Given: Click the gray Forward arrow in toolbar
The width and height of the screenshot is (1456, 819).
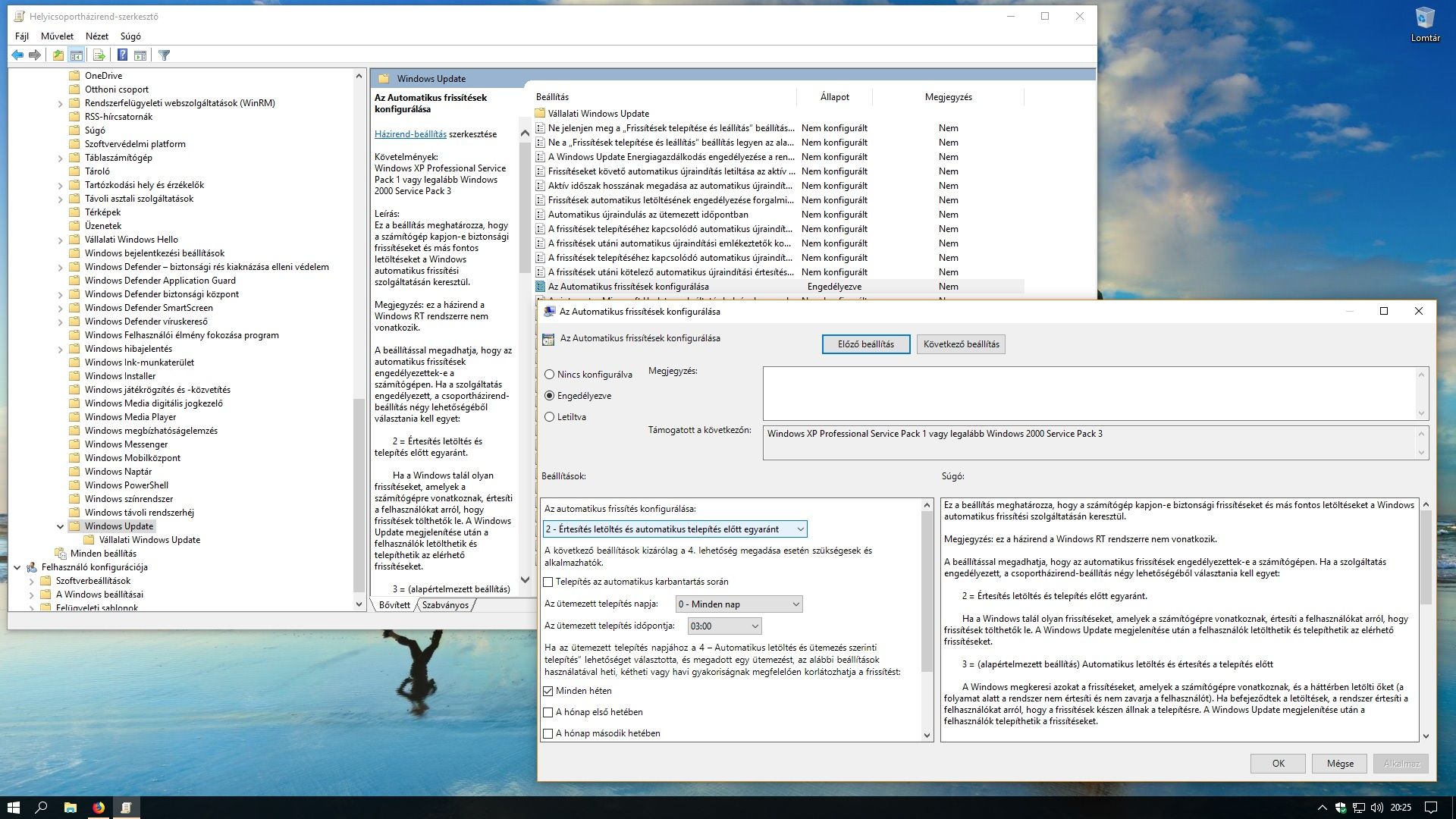Looking at the screenshot, I should pos(35,55).
